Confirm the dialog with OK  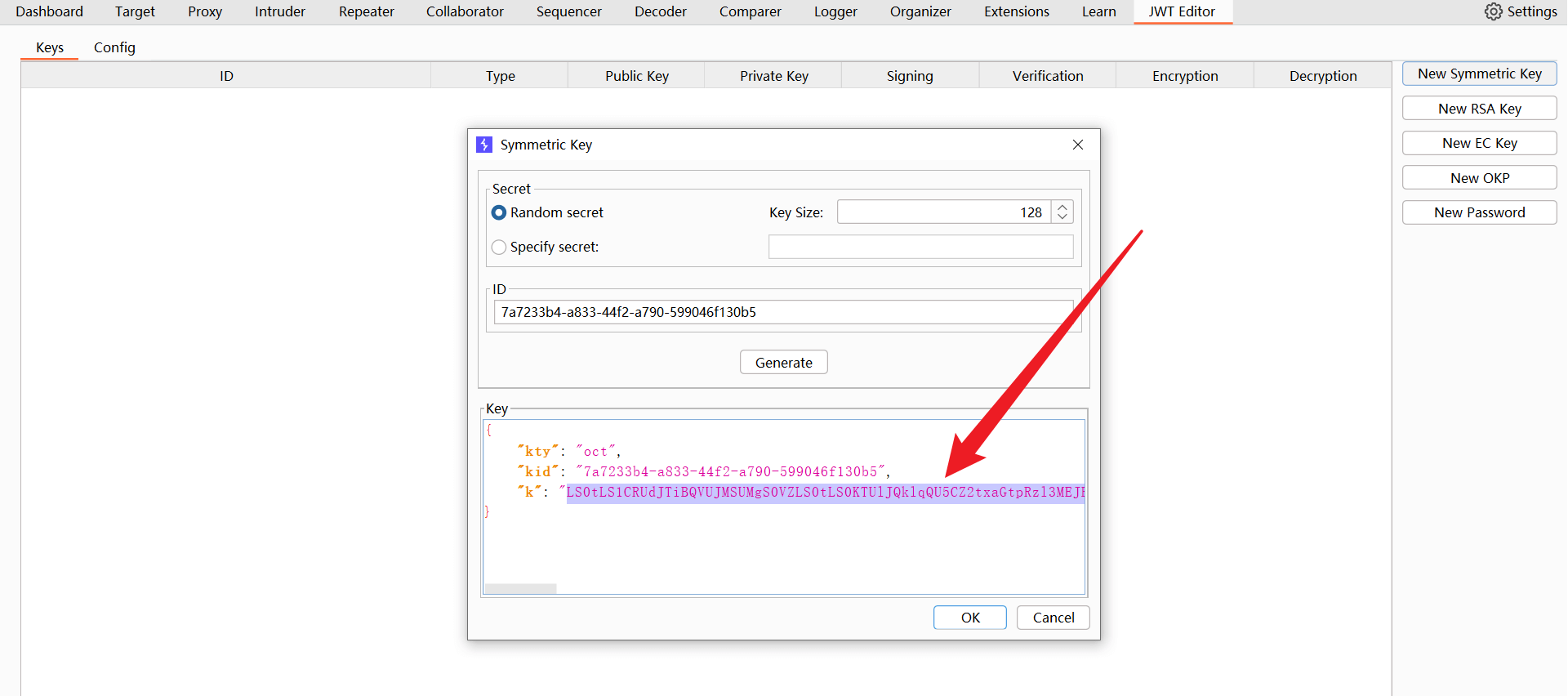(969, 618)
